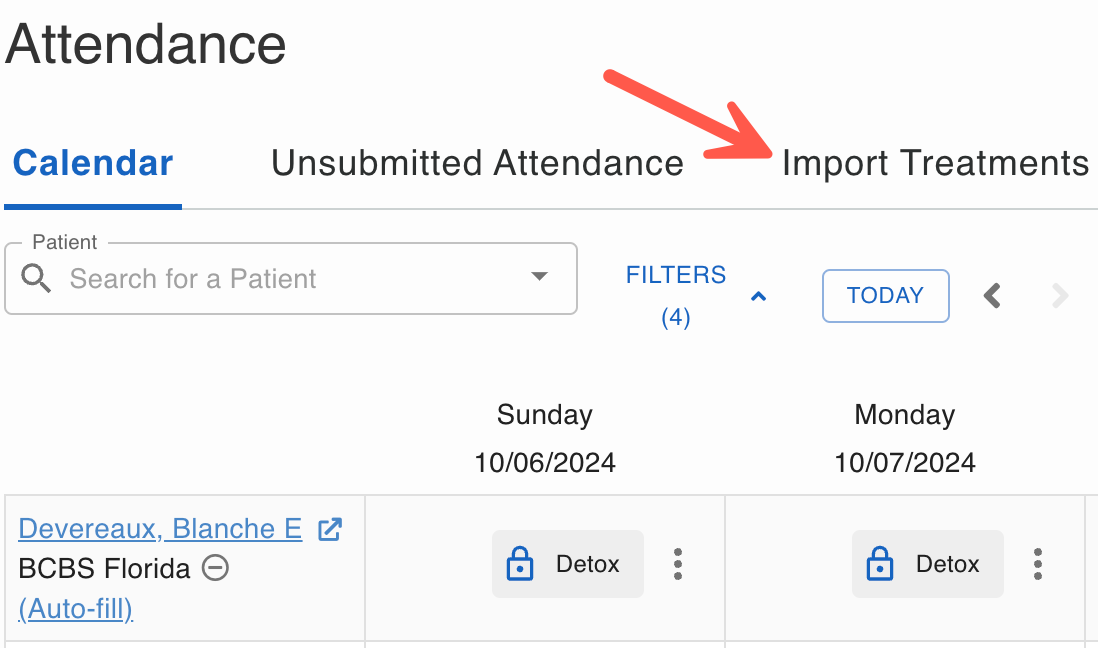This screenshot has height=648, width=1098.
Task: Open Devereaux, Blanche E patient link
Action: 160,529
